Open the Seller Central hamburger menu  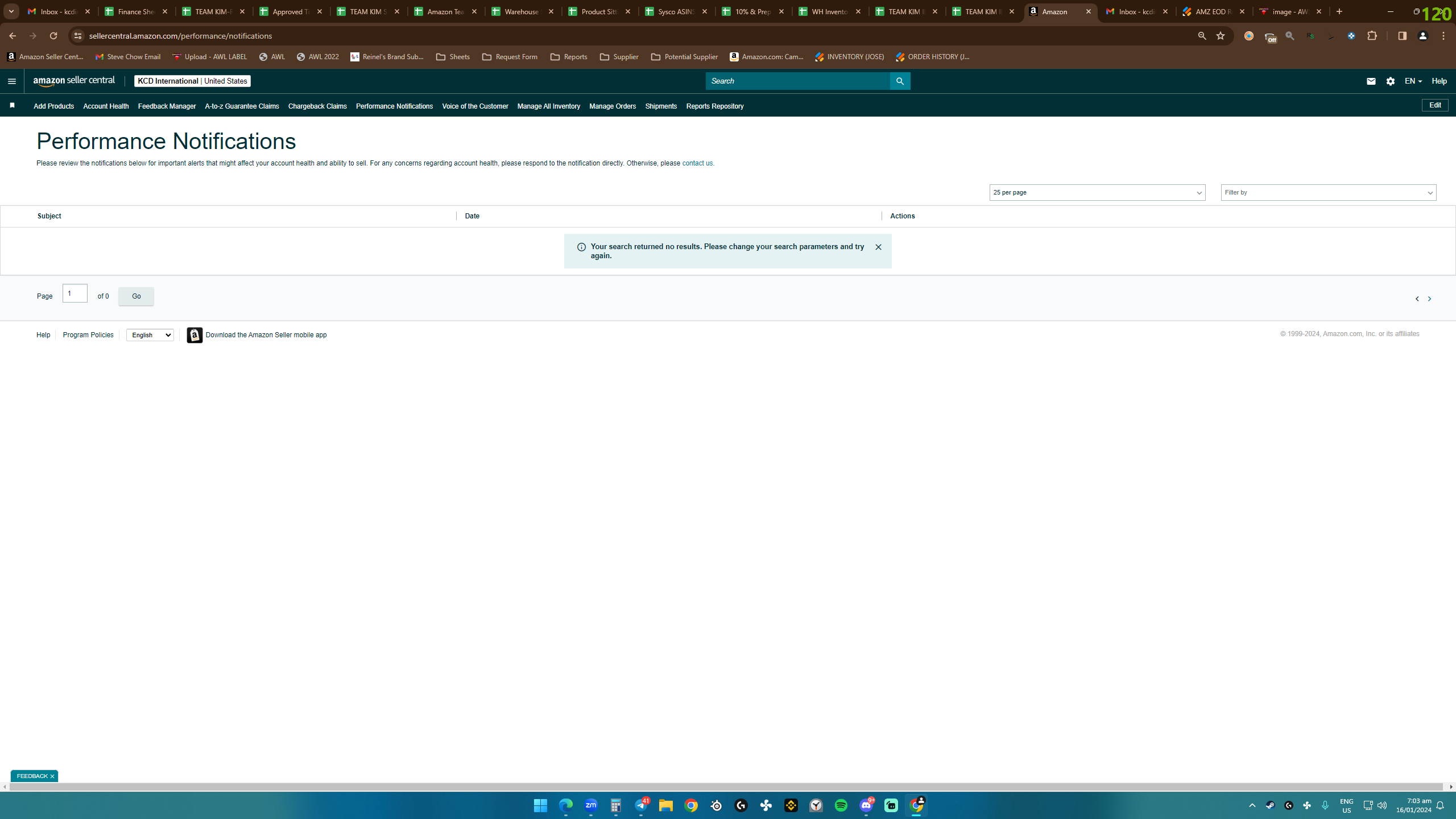(12, 81)
